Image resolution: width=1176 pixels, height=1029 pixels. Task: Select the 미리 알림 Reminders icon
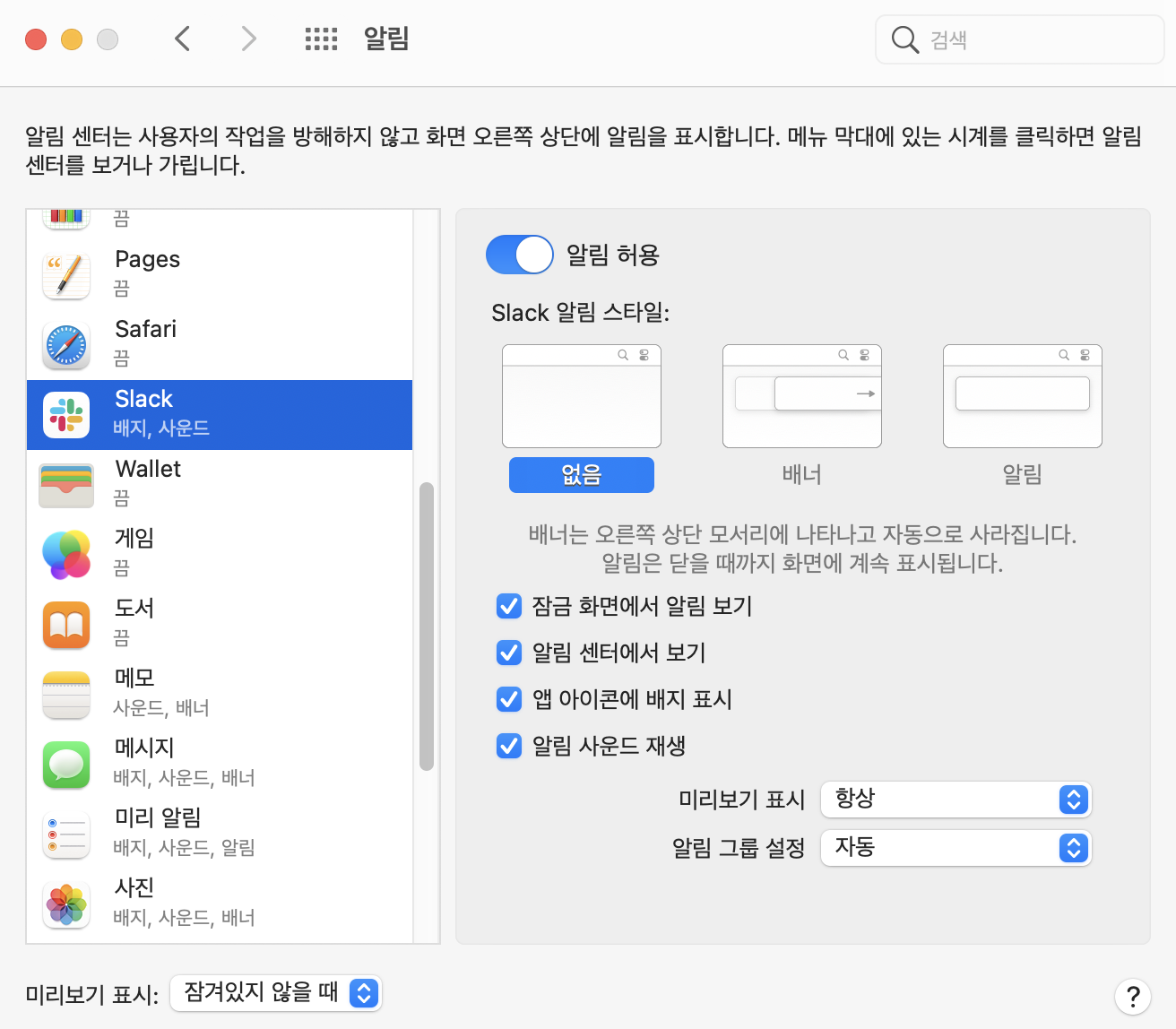[x=66, y=834]
